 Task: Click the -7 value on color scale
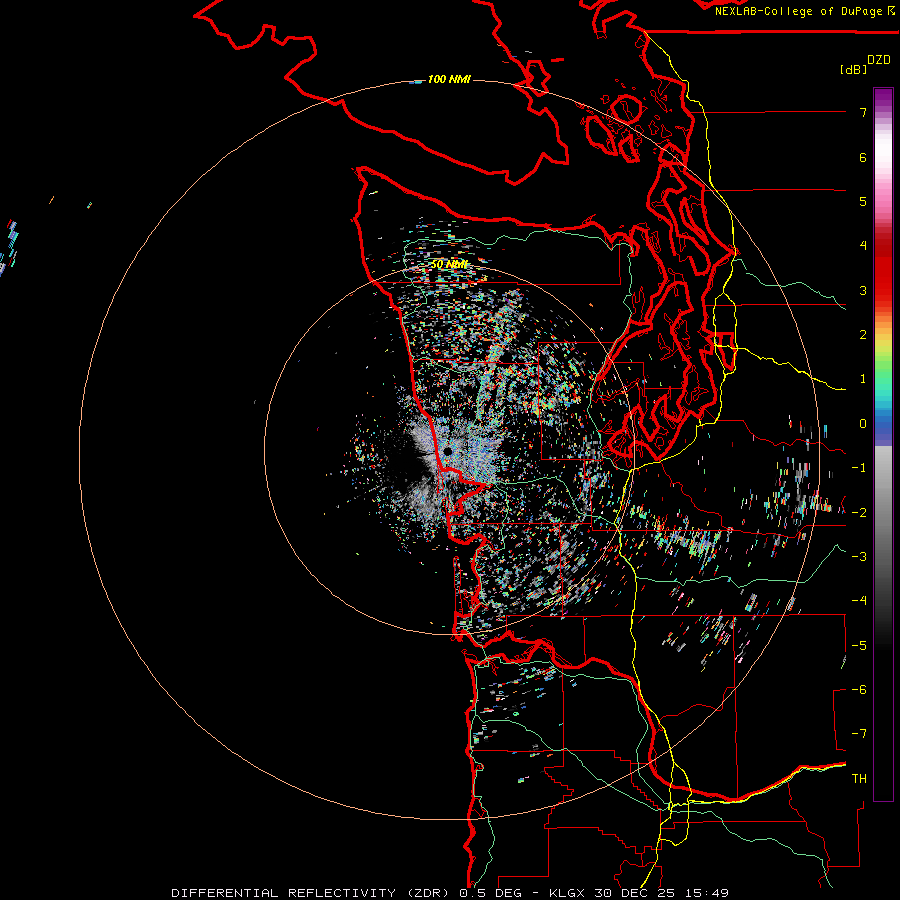[859, 734]
